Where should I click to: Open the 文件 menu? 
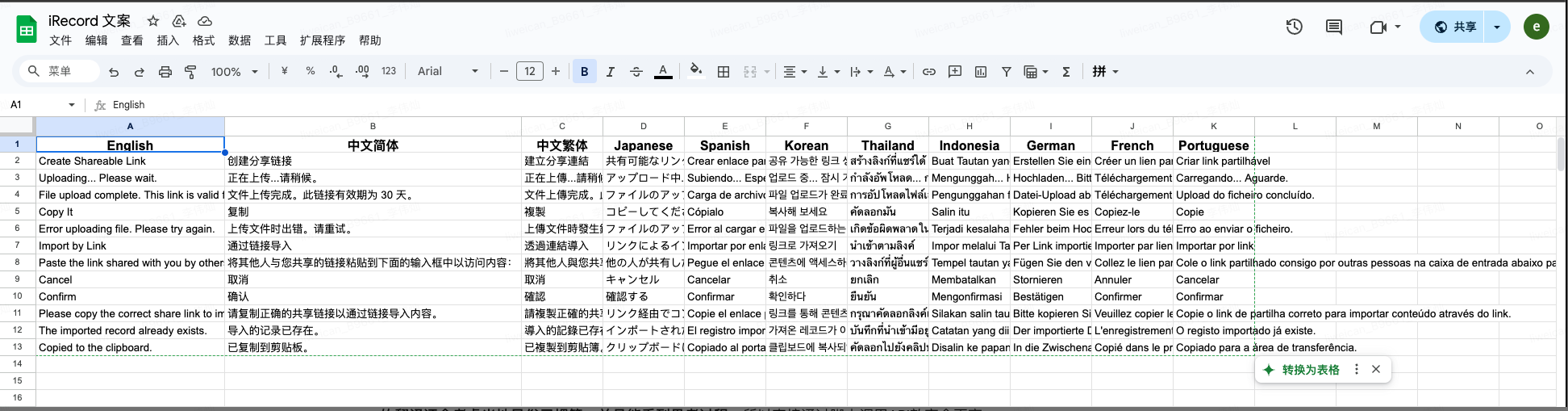click(x=60, y=40)
